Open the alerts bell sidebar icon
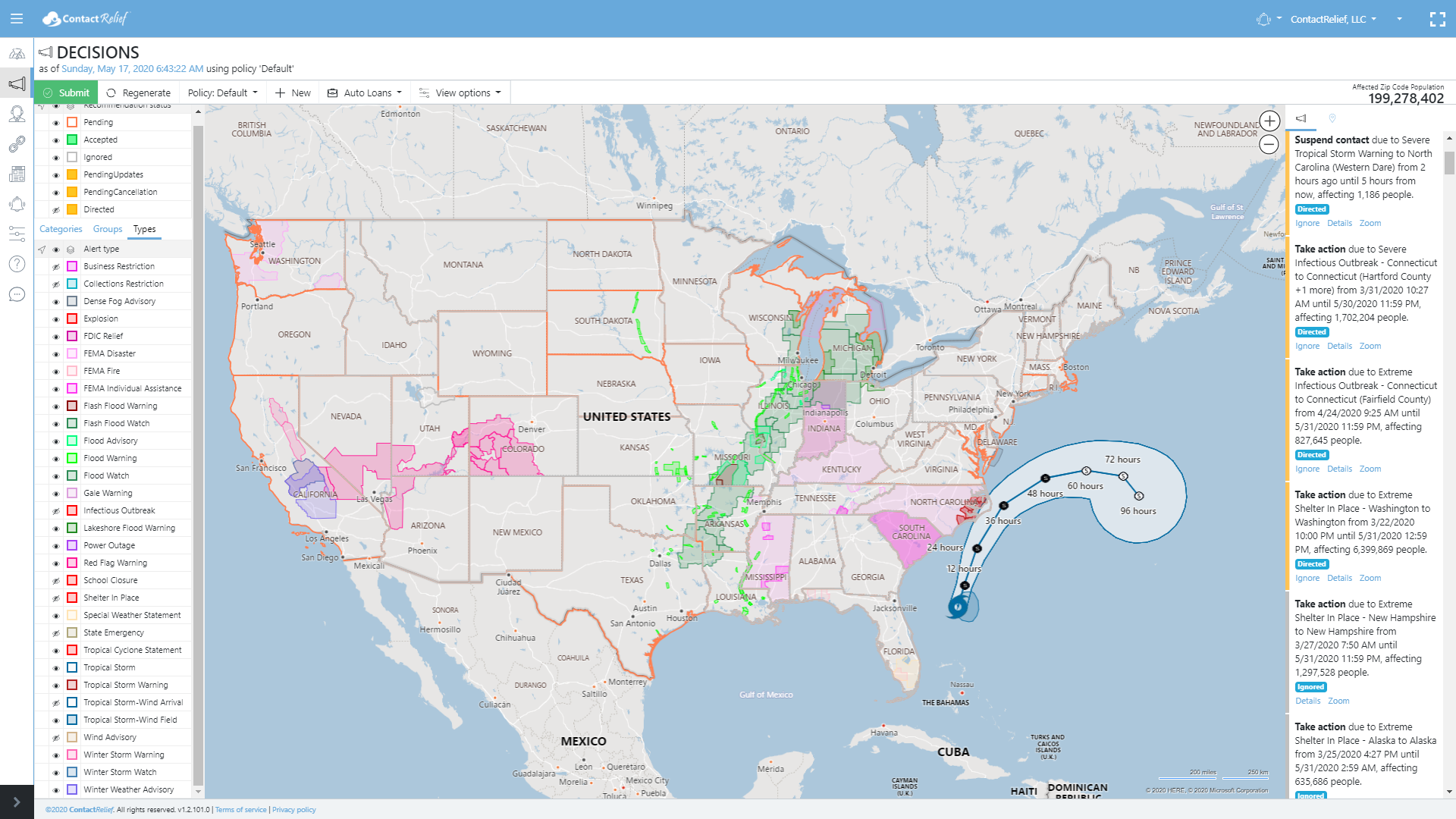1456x819 pixels. pos(17,204)
